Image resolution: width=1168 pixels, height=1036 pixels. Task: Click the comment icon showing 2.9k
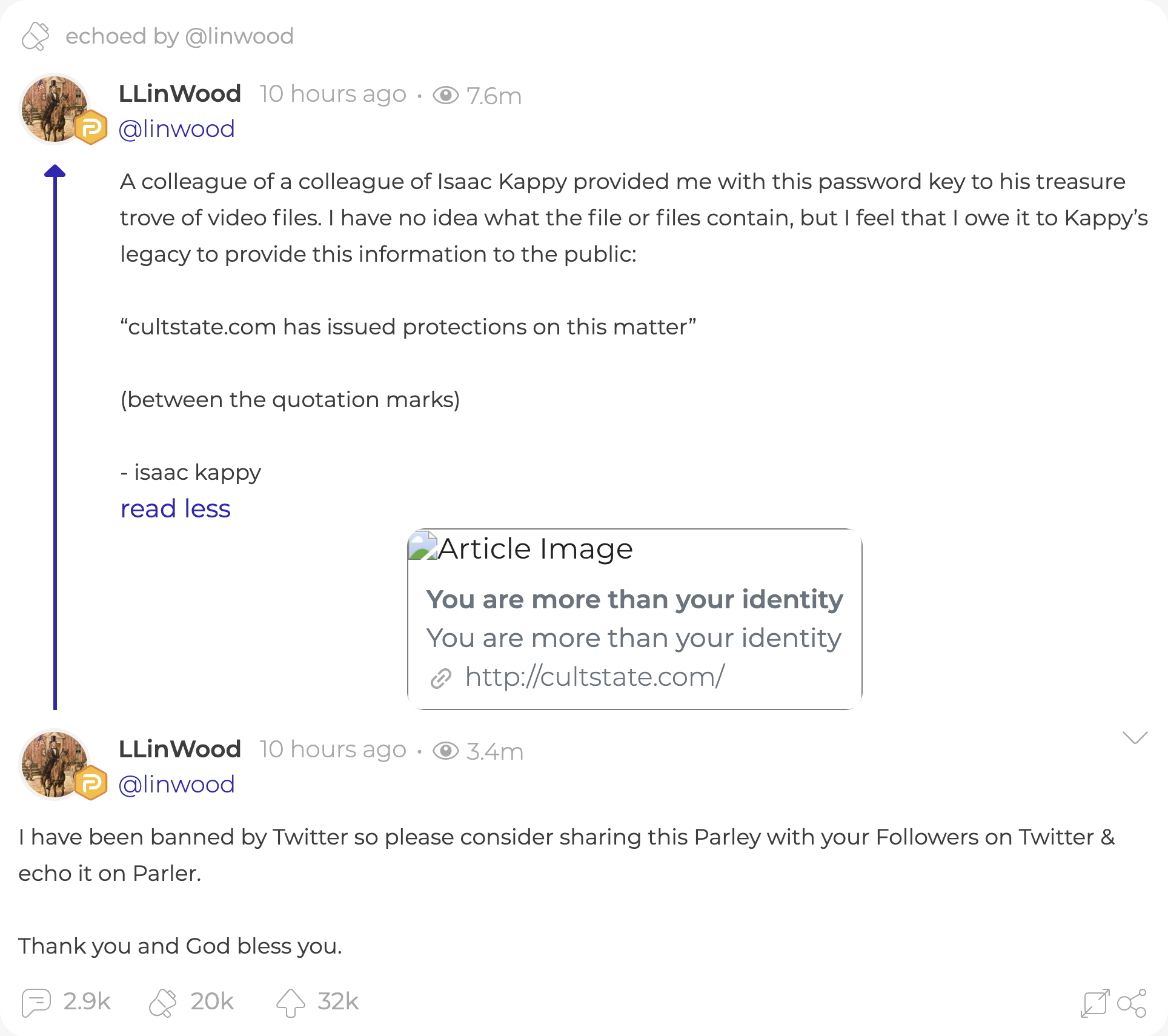click(36, 1002)
